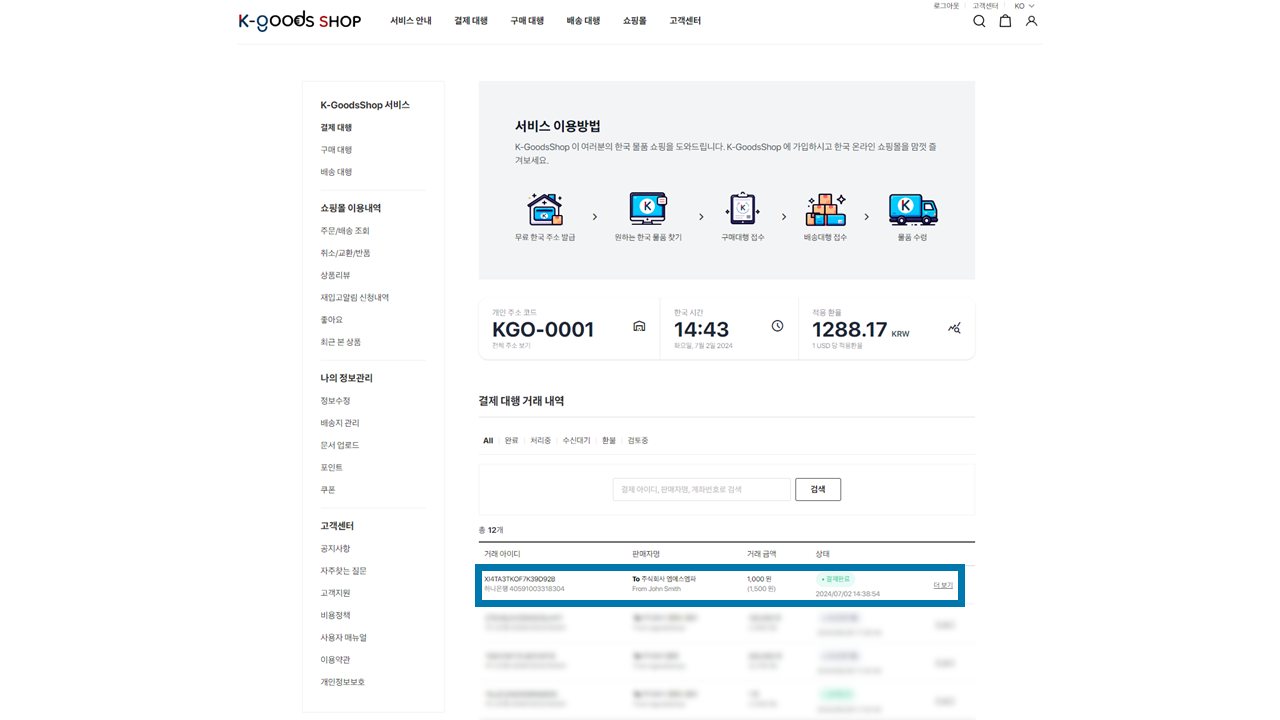The width and height of the screenshot is (1280, 720).
Task: Open the 쇼핑몰 top navigation menu
Action: tap(634, 21)
